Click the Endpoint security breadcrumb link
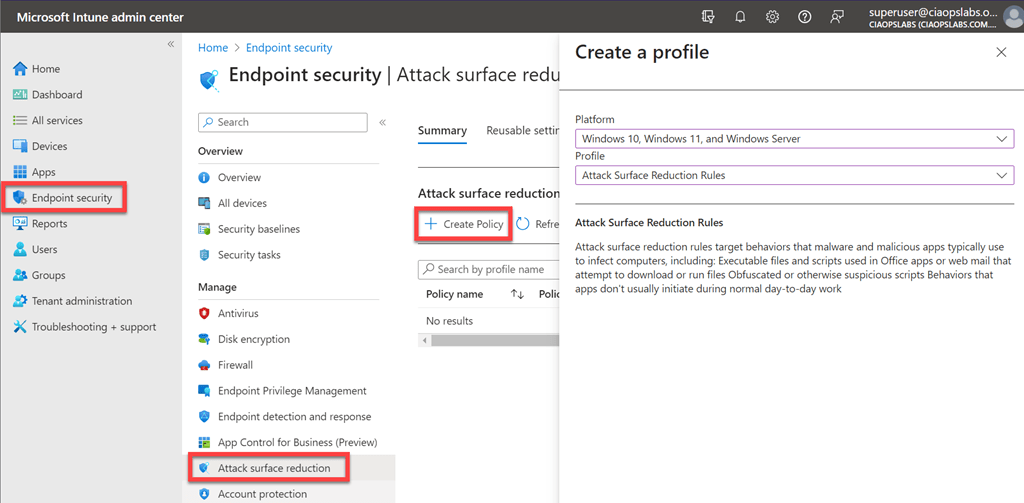 (x=289, y=48)
